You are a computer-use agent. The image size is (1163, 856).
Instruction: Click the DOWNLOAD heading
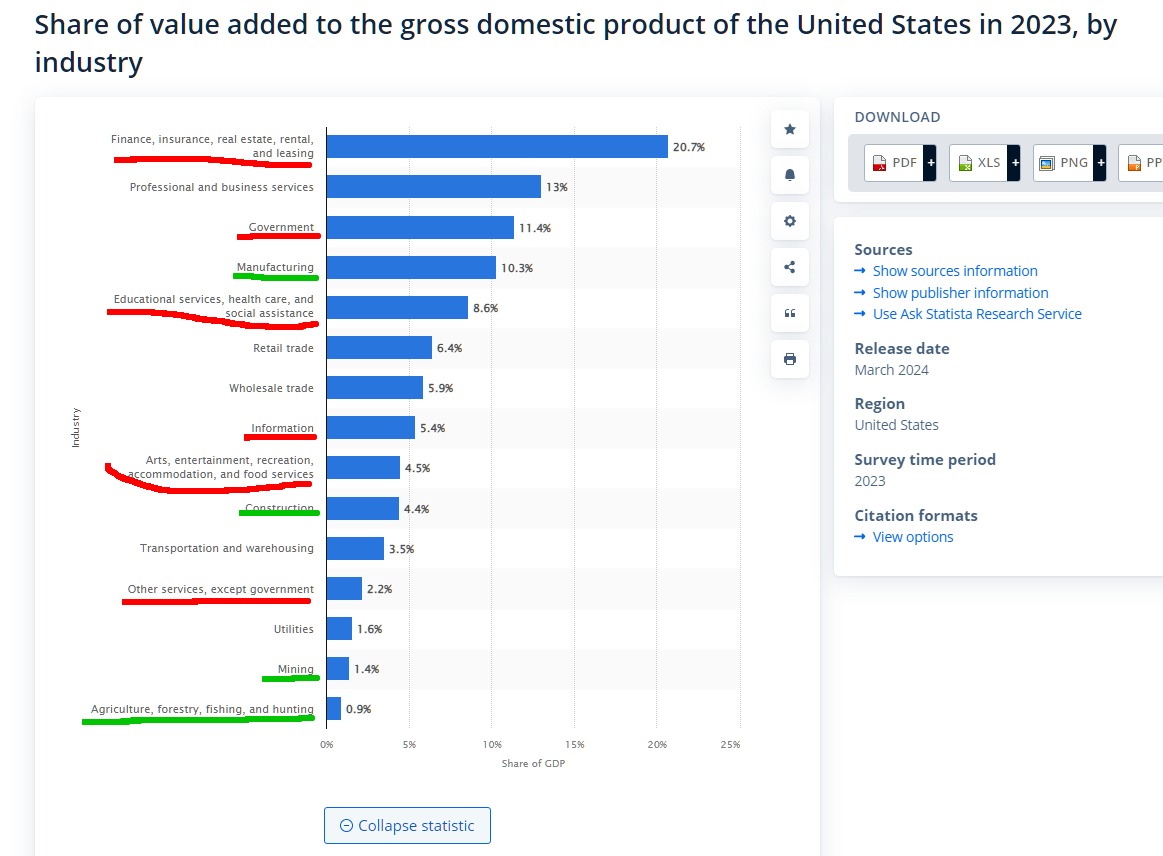pyautogui.click(x=897, y=117)
